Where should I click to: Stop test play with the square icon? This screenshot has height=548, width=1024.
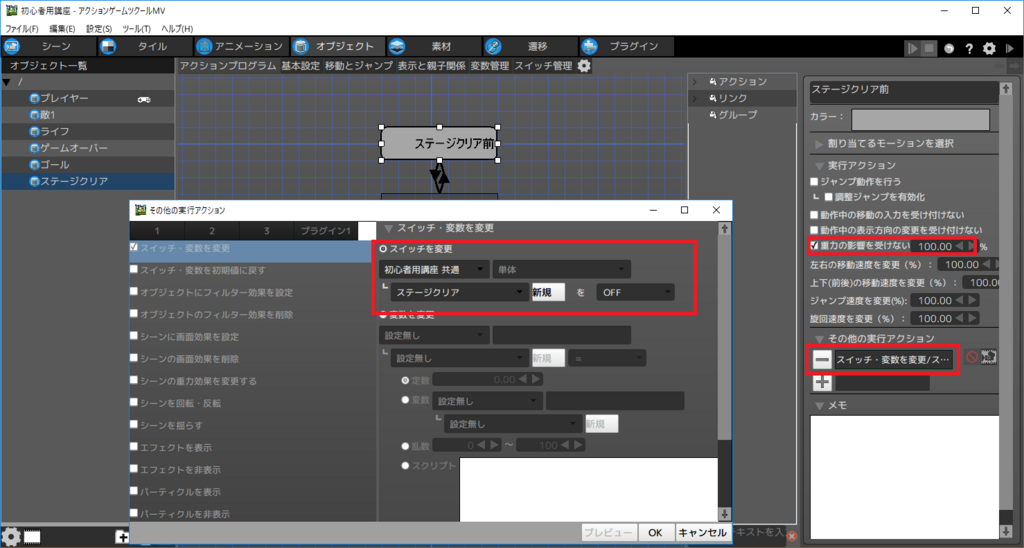pyautogui.click(x=929, y=48)
